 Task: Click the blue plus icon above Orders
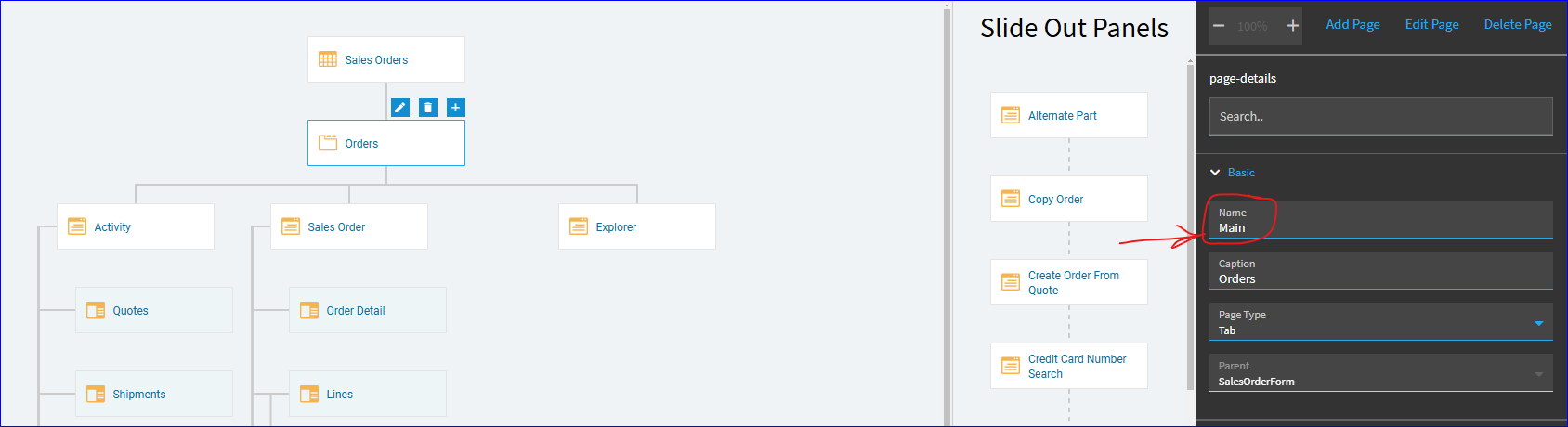[x=456, y=108]
